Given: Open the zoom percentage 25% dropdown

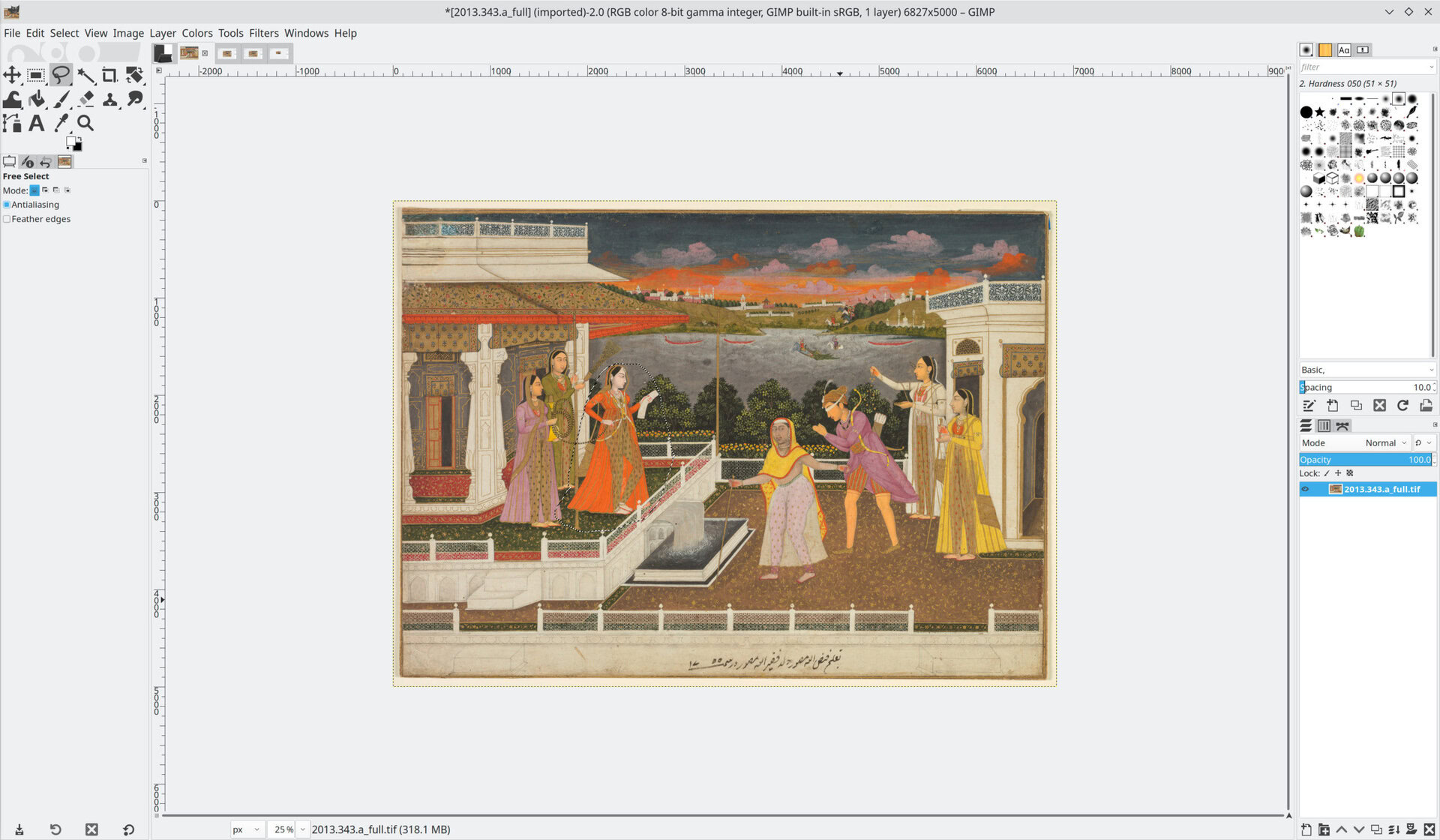Looking at the screenshot, I should click(303, 829).
